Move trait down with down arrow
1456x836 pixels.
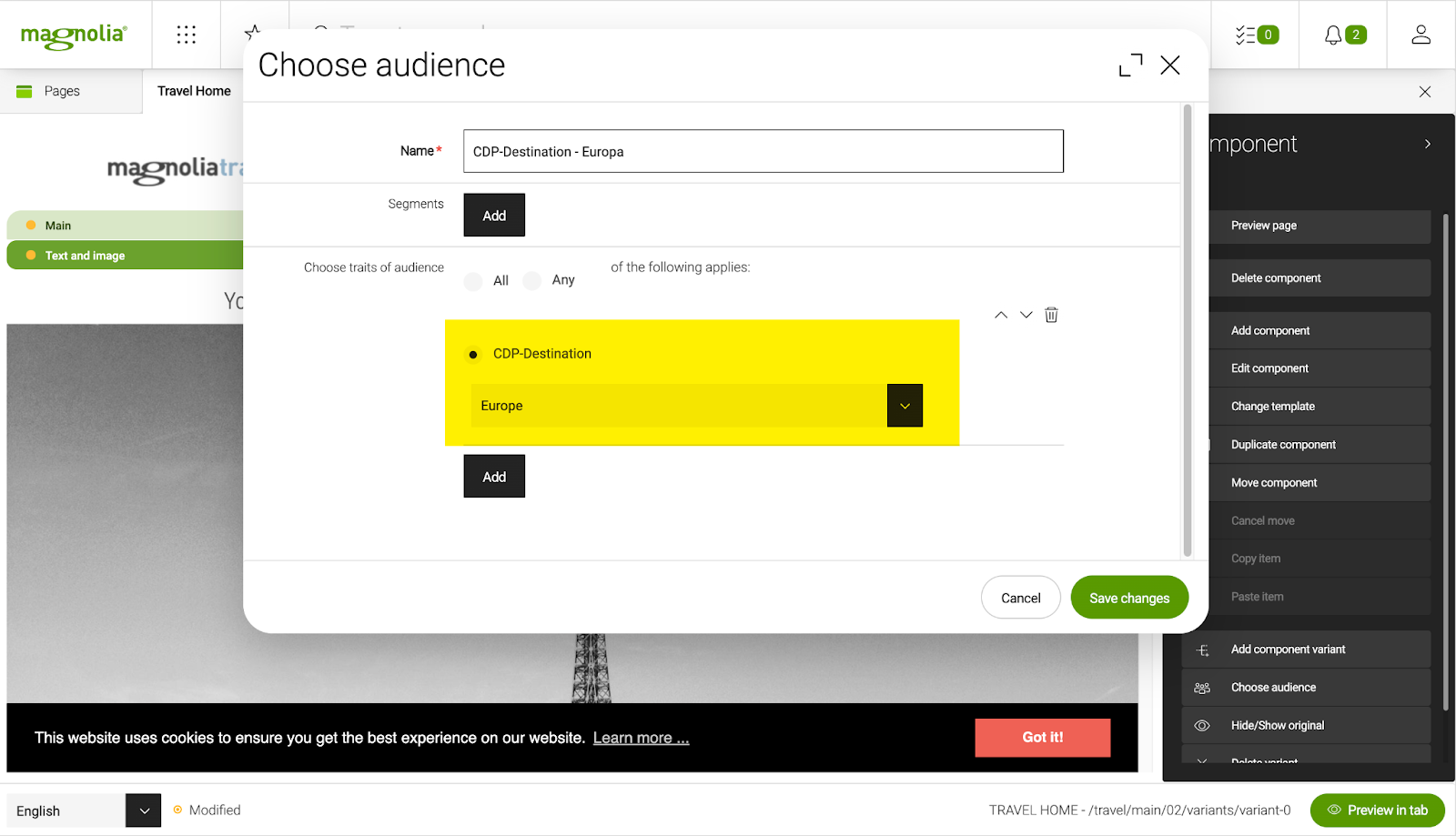1026,315
